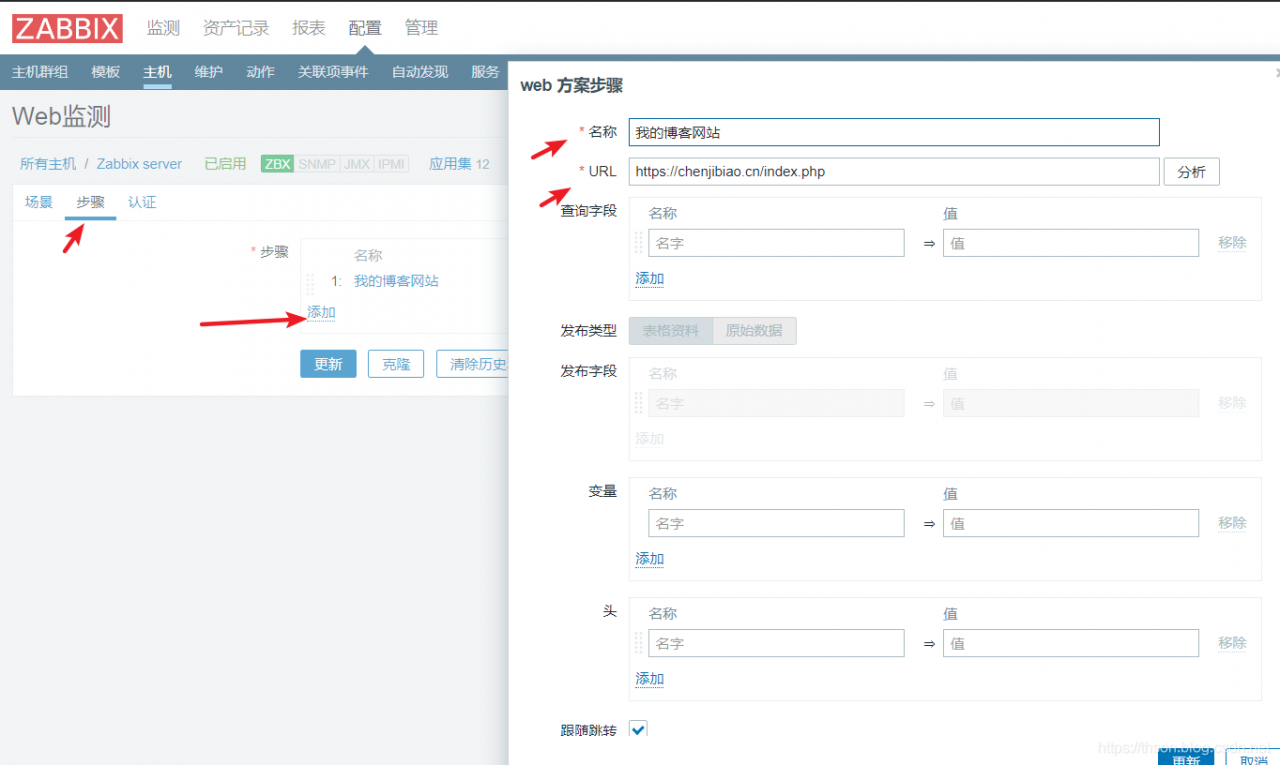Screen dimensions: 1280x765
Task: Focus the URL input field
Action: (894, 172)
